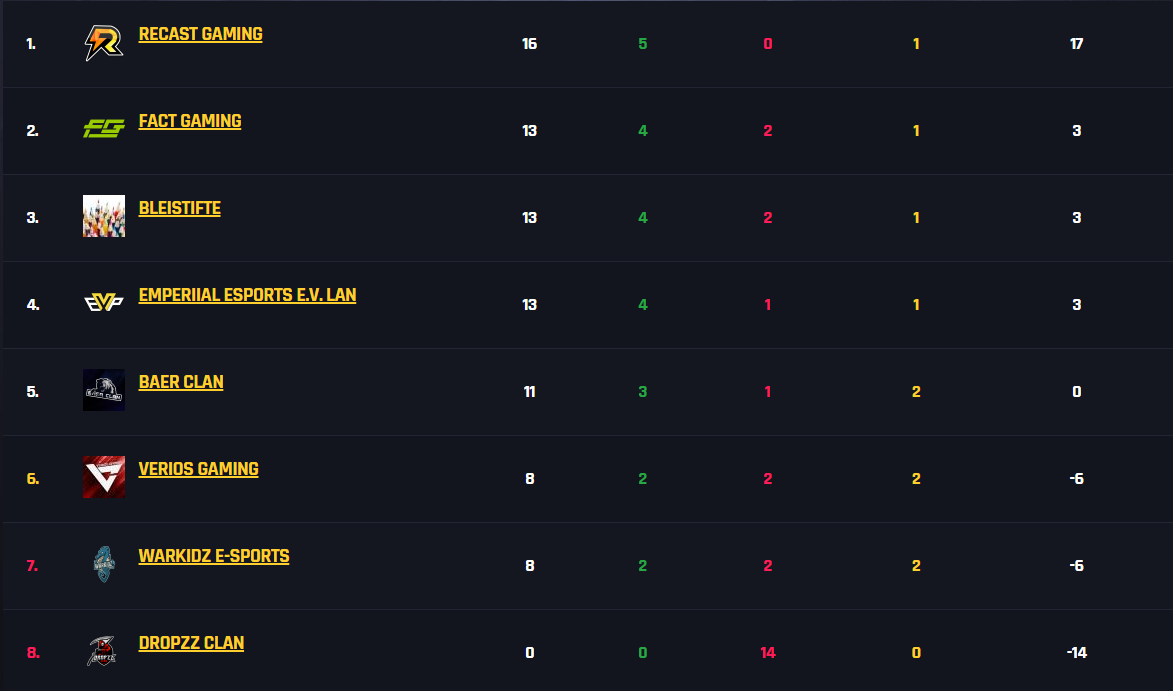1173x691 pixels.
Task: Click Dropzz Clan's red 14 losses value
Action: 768,652
